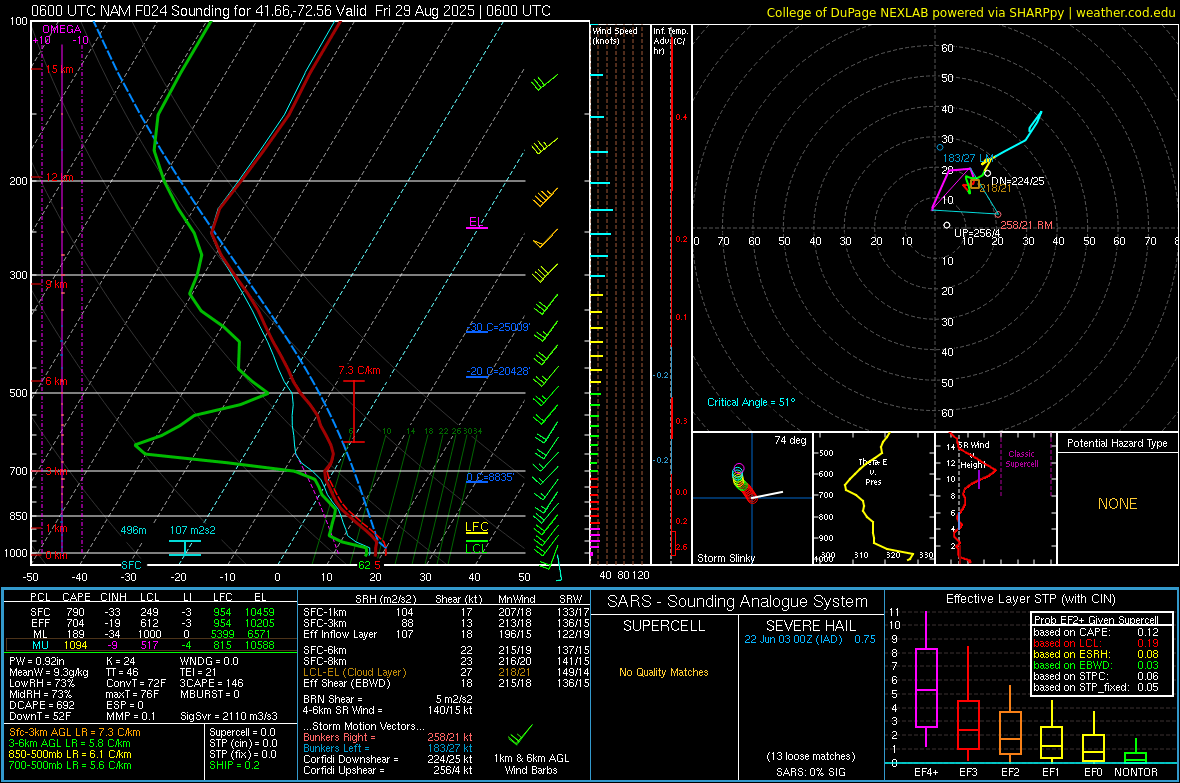Click the red EF3 box plot
Viewport: 1180px width, 783px height.
coord(968,725)
